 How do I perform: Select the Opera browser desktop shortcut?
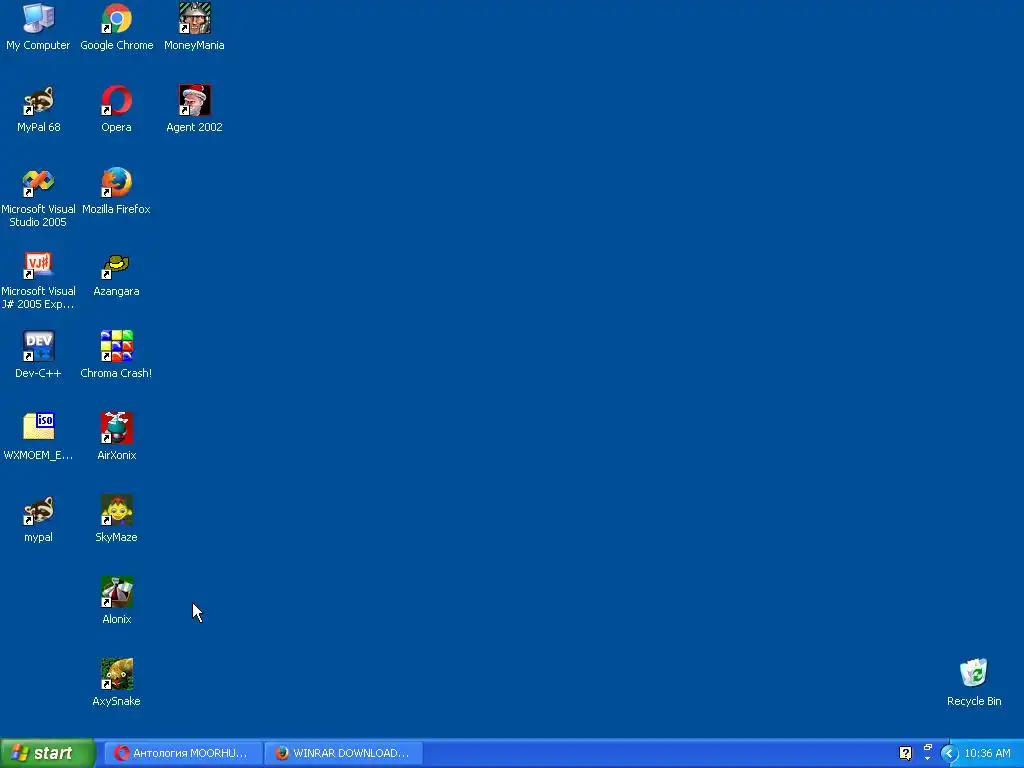click(116, 109)
